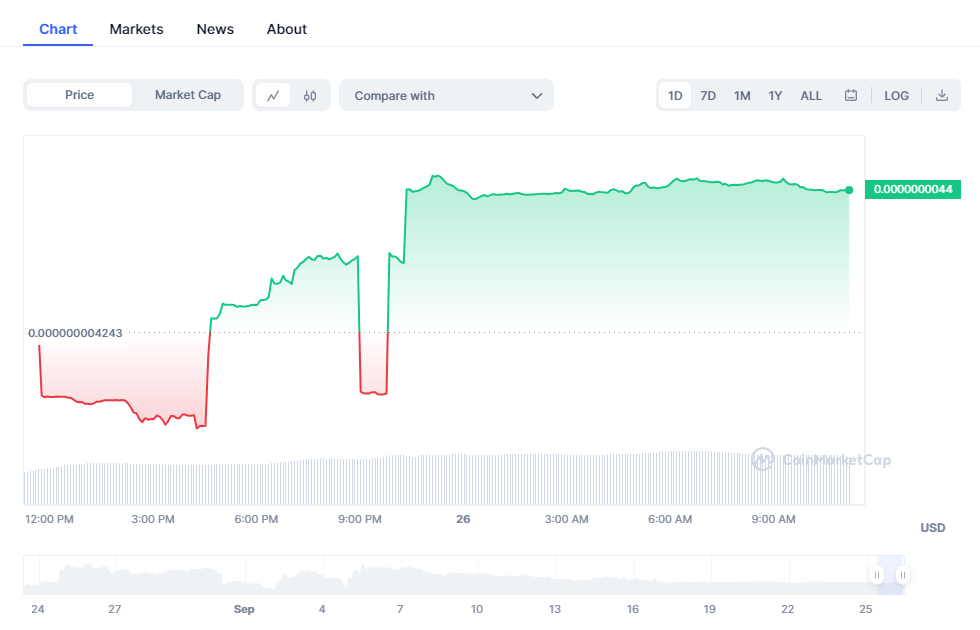
Task: Click the 24 date in timeline navigator
Action: tap(38, 609)
